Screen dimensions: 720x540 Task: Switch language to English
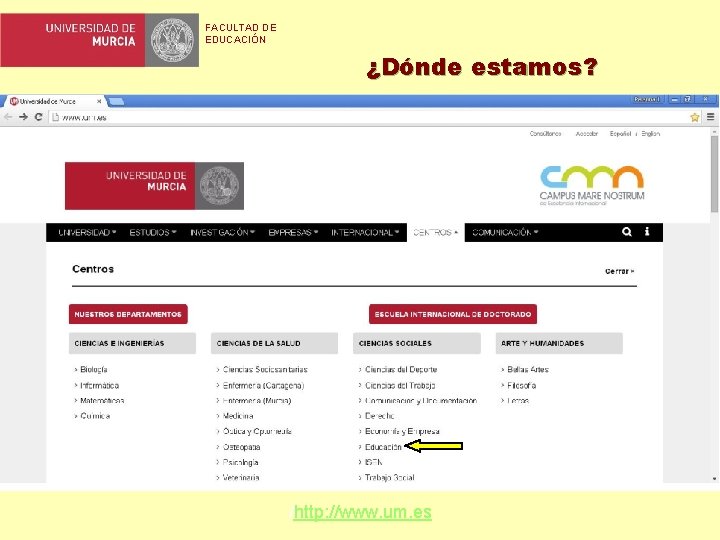(651, 134)
